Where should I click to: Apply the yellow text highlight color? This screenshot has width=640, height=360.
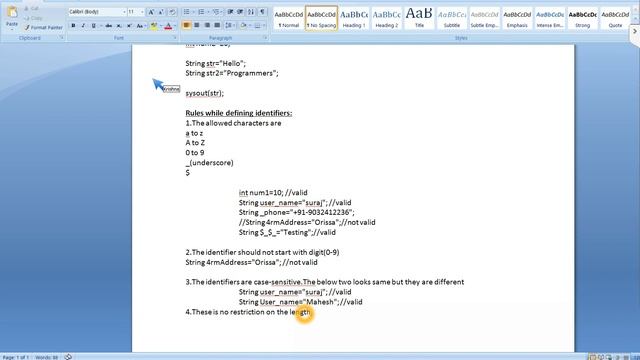(x=153, y=26)
